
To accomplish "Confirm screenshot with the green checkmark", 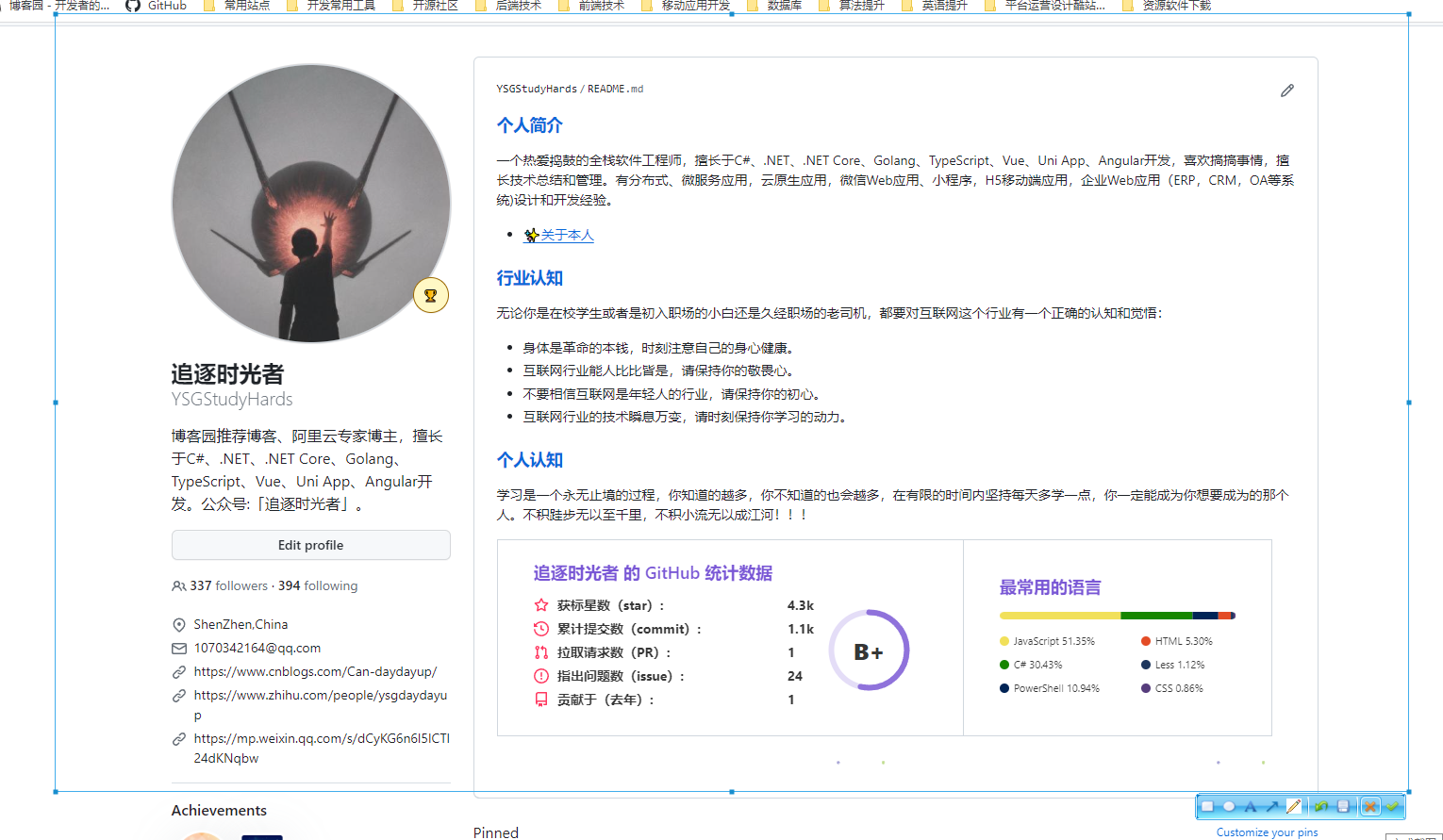I will (x=1392, y=806).
